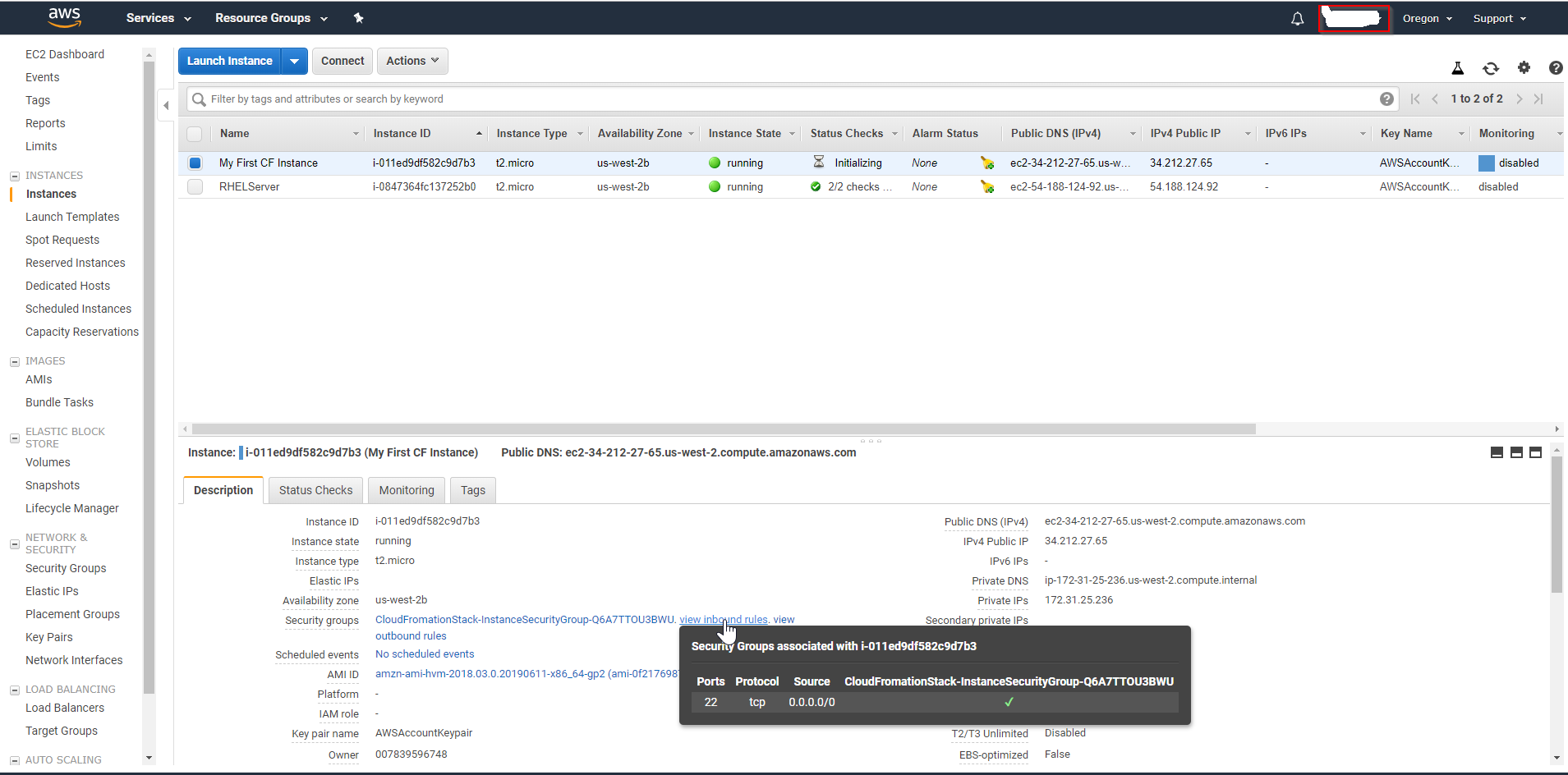Toggle the select-all instances checkbox
The height and width of the screenshot is (775, 1568).
coord(195,134)
